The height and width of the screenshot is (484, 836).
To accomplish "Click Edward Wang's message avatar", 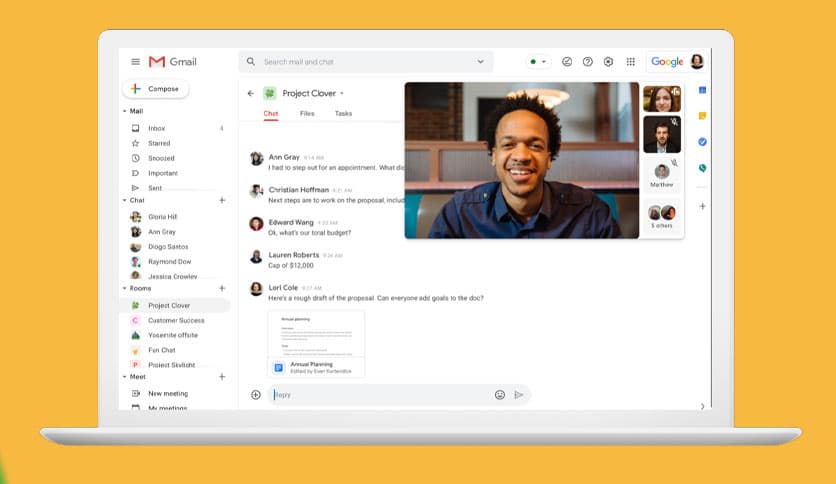I will point(256,223).
